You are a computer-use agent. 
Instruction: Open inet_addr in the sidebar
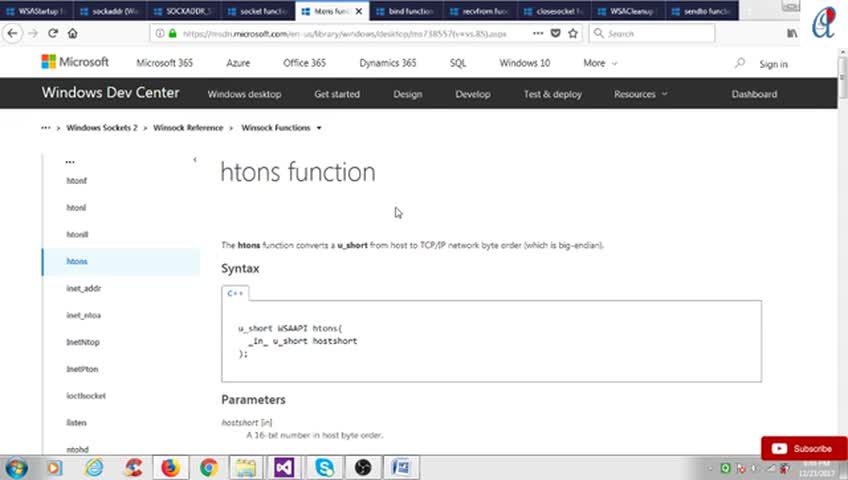pos(84,289)
